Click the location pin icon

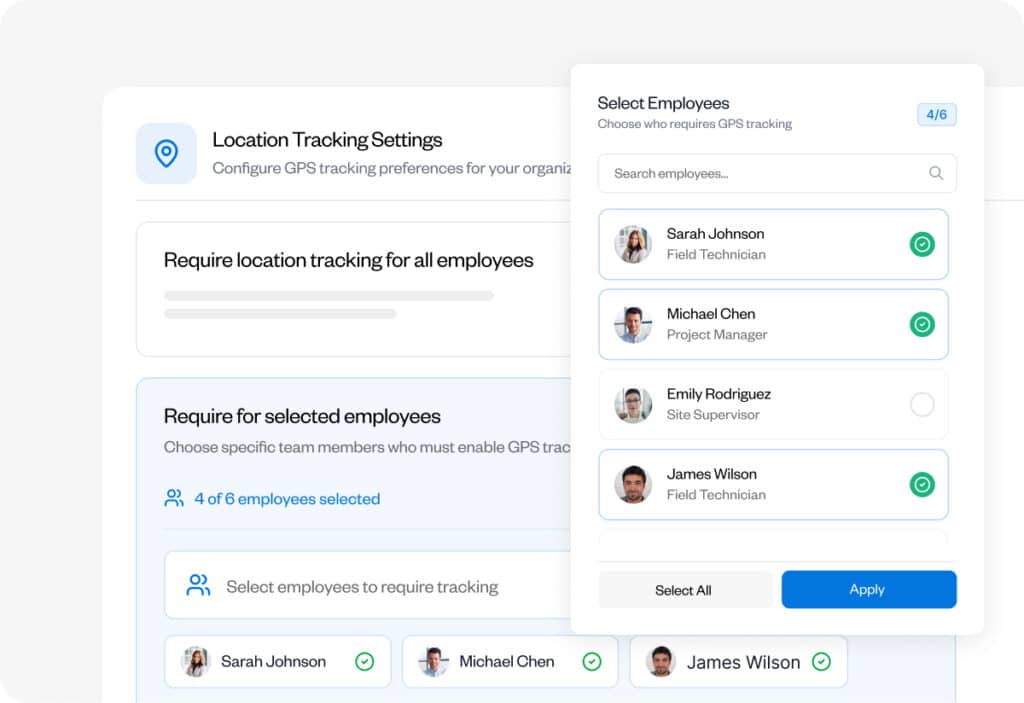(166, 153)
